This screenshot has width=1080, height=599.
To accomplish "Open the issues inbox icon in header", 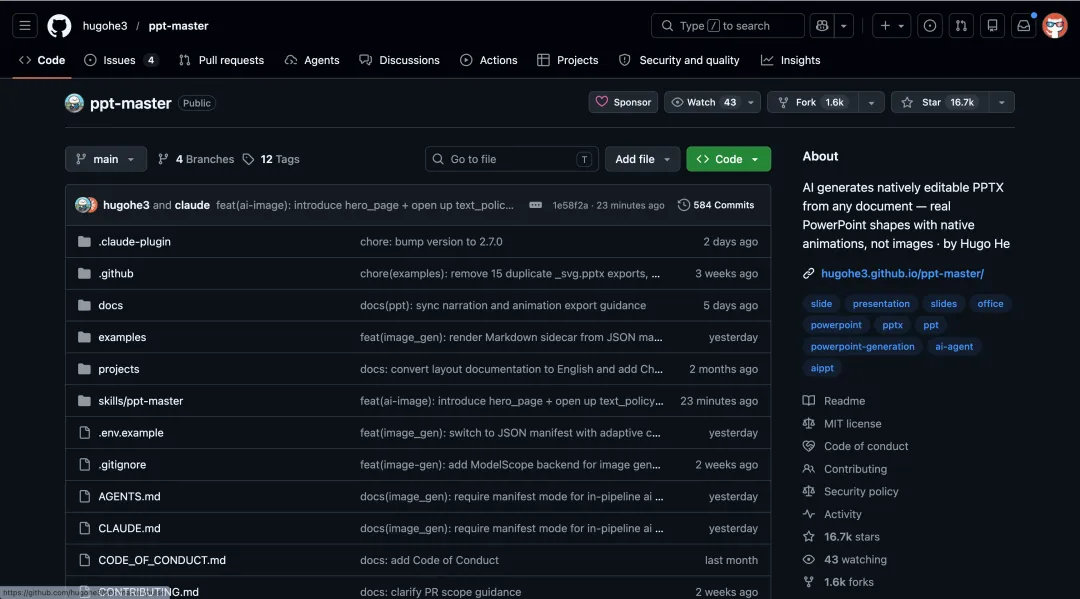I will (x=930, y=25).
